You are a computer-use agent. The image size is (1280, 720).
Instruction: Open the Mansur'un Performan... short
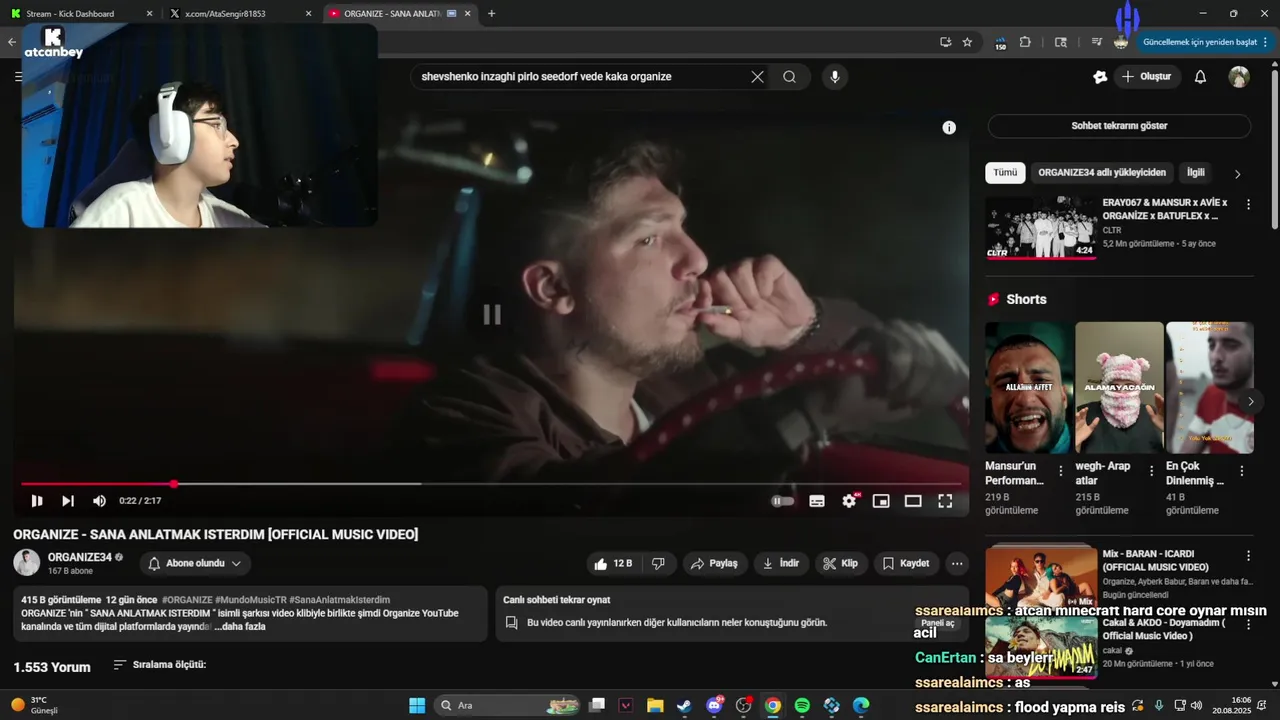click(1029, 387)
